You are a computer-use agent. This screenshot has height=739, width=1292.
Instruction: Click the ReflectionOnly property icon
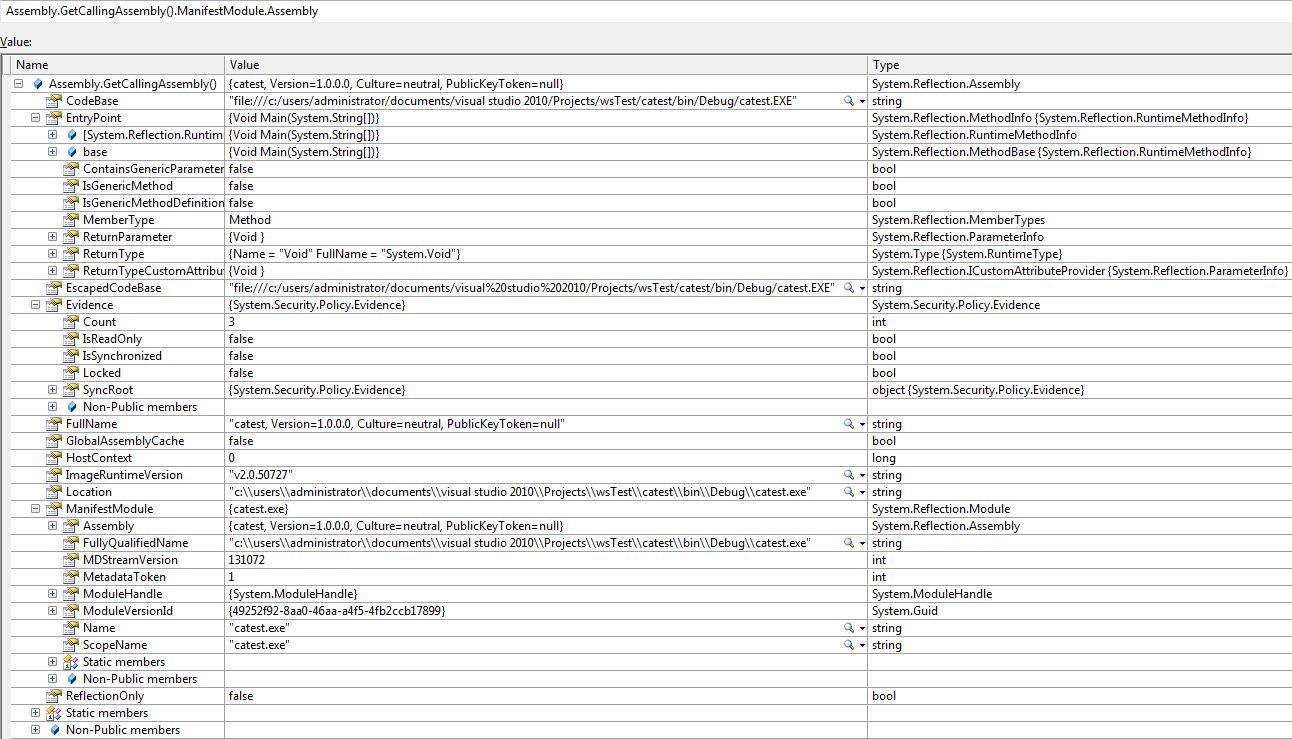point(54,696)
